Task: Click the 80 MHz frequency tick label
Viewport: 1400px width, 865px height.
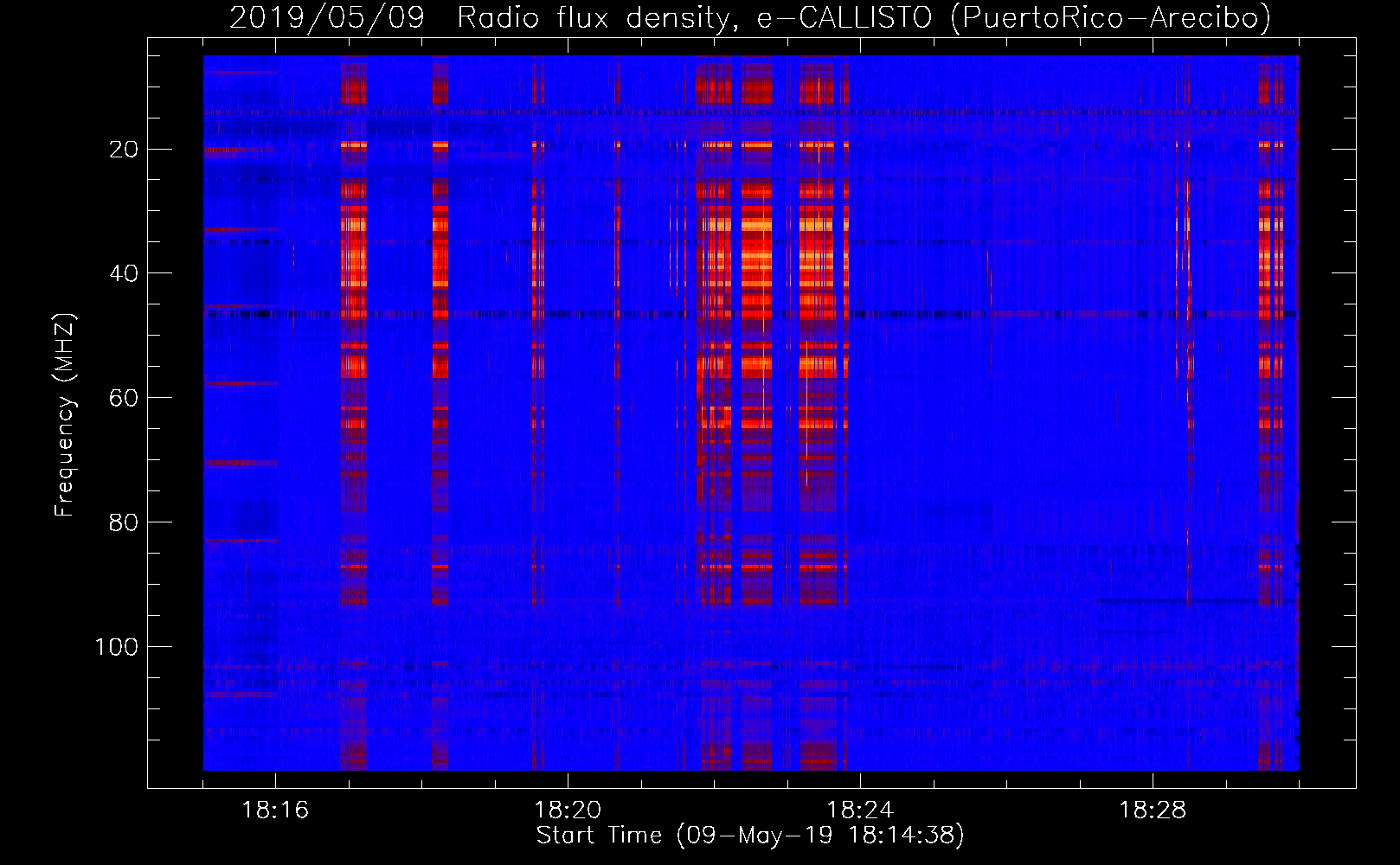Action: (124, 523)
